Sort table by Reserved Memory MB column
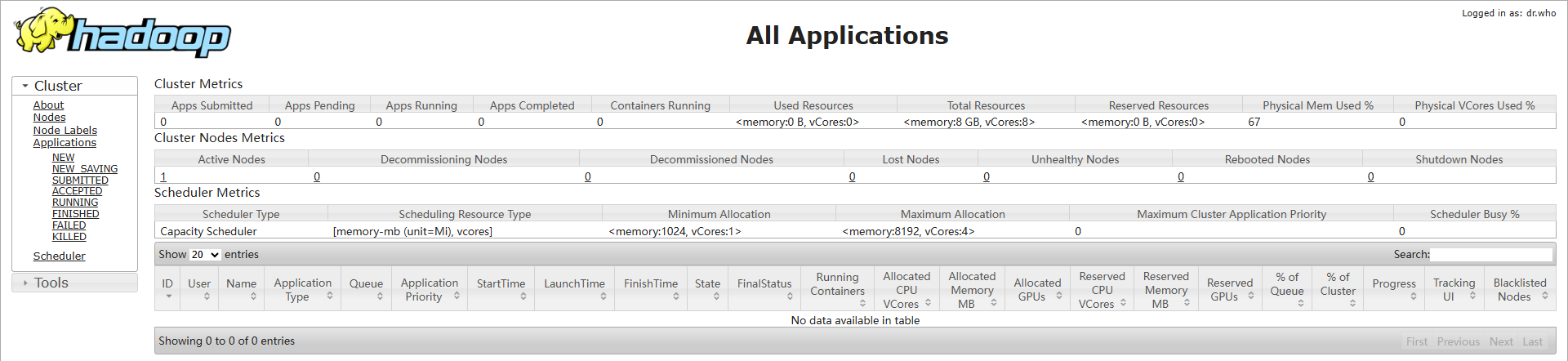The image size is (1568, 361). pyautogui.click(x=1165, y=288)
